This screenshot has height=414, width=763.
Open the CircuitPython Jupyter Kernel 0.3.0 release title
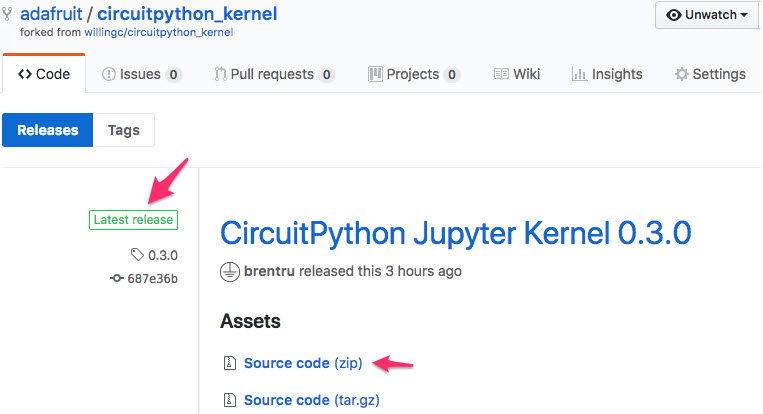(455, 232)
